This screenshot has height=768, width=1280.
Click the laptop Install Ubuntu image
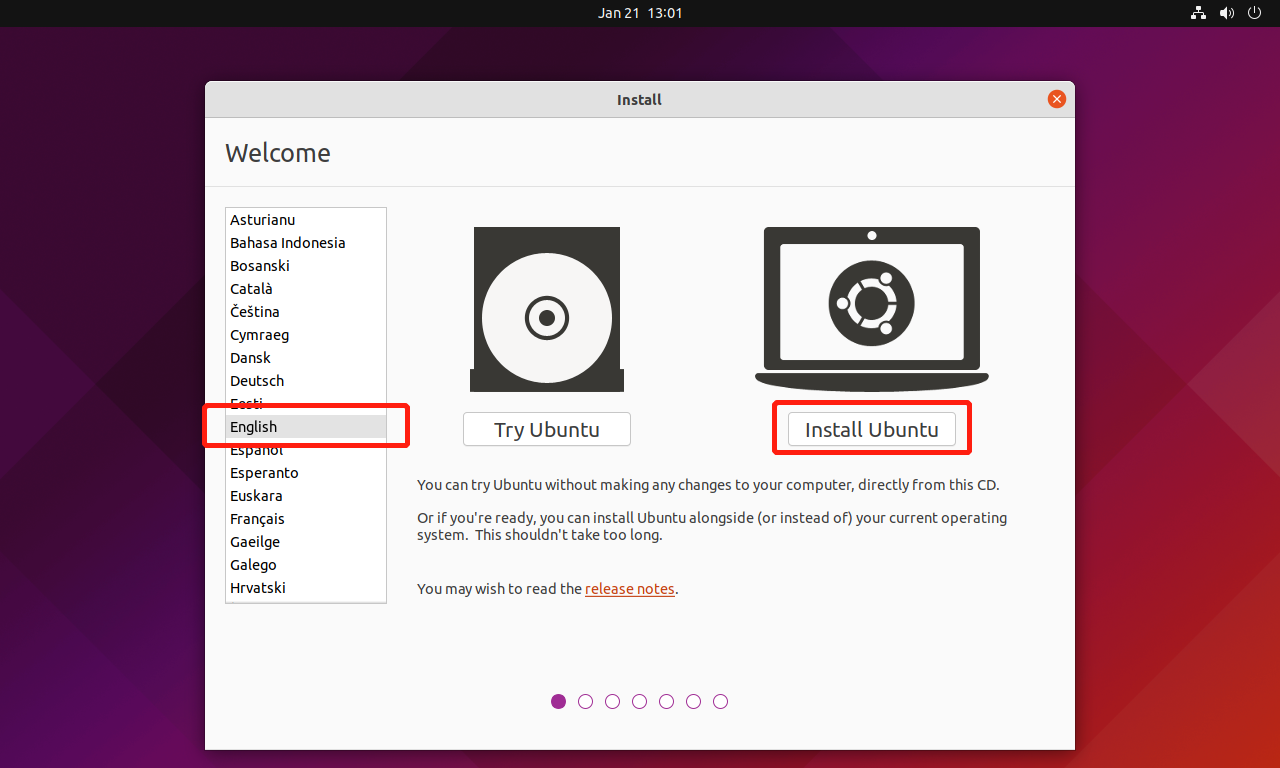[871, 309]
